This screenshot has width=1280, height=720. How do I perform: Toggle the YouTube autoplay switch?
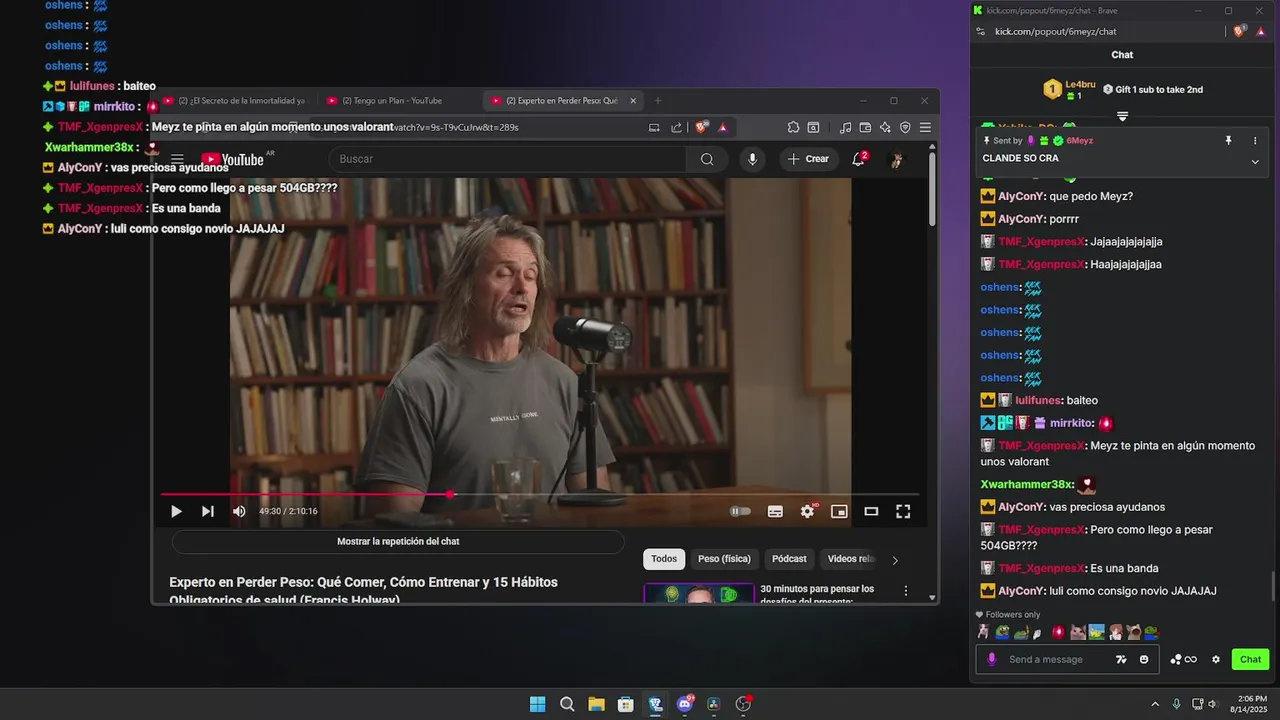click(740, 511)
